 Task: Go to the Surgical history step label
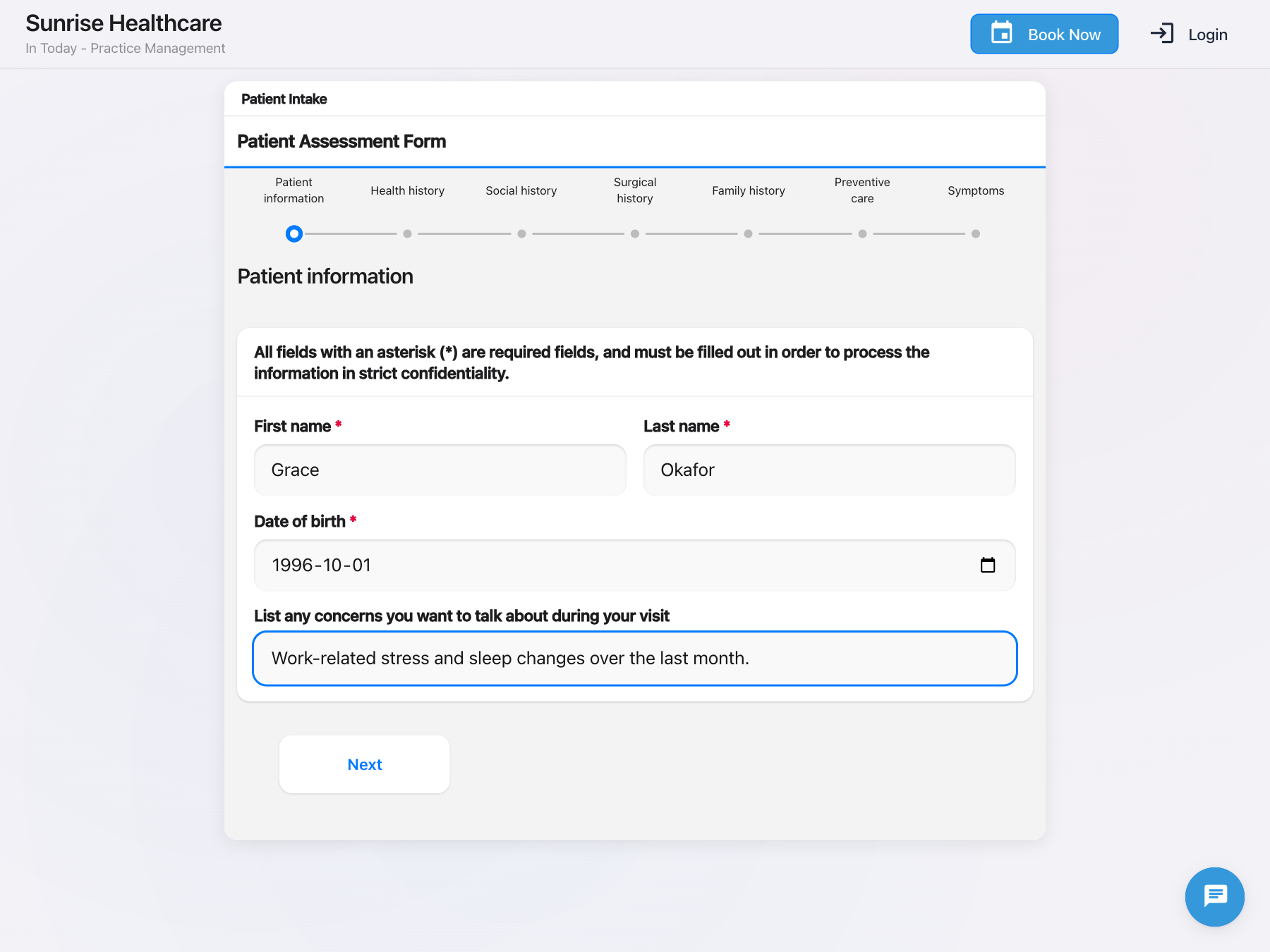coord(635,190)
